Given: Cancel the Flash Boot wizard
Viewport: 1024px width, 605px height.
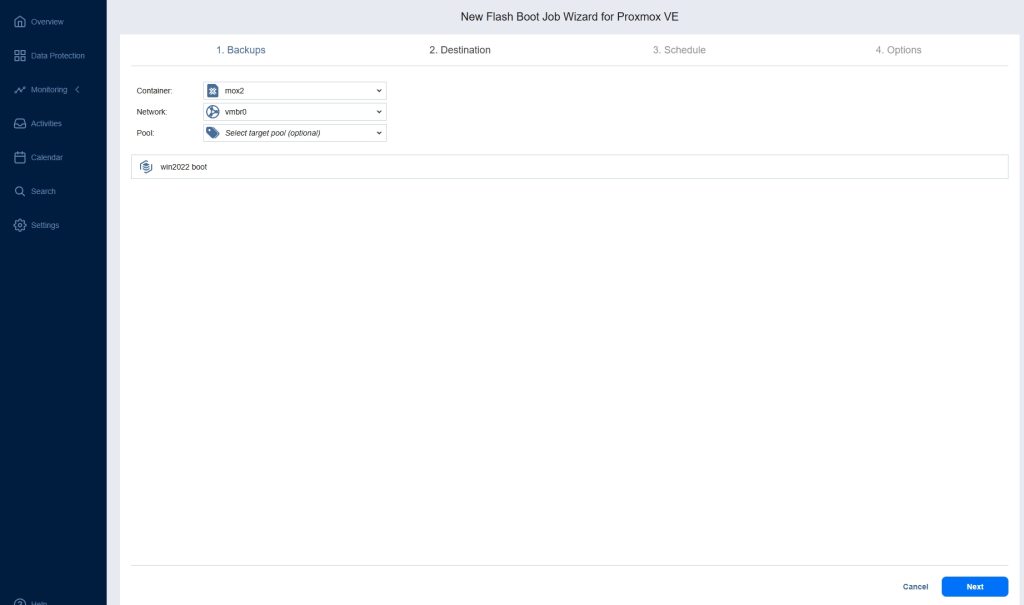Looking at the screenshot, I should [915, 587].
